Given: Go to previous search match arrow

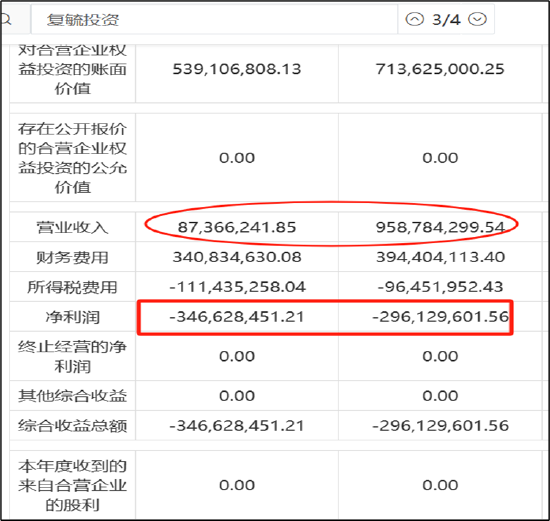Looking at the screenshot, I should [x=415, y=19].
